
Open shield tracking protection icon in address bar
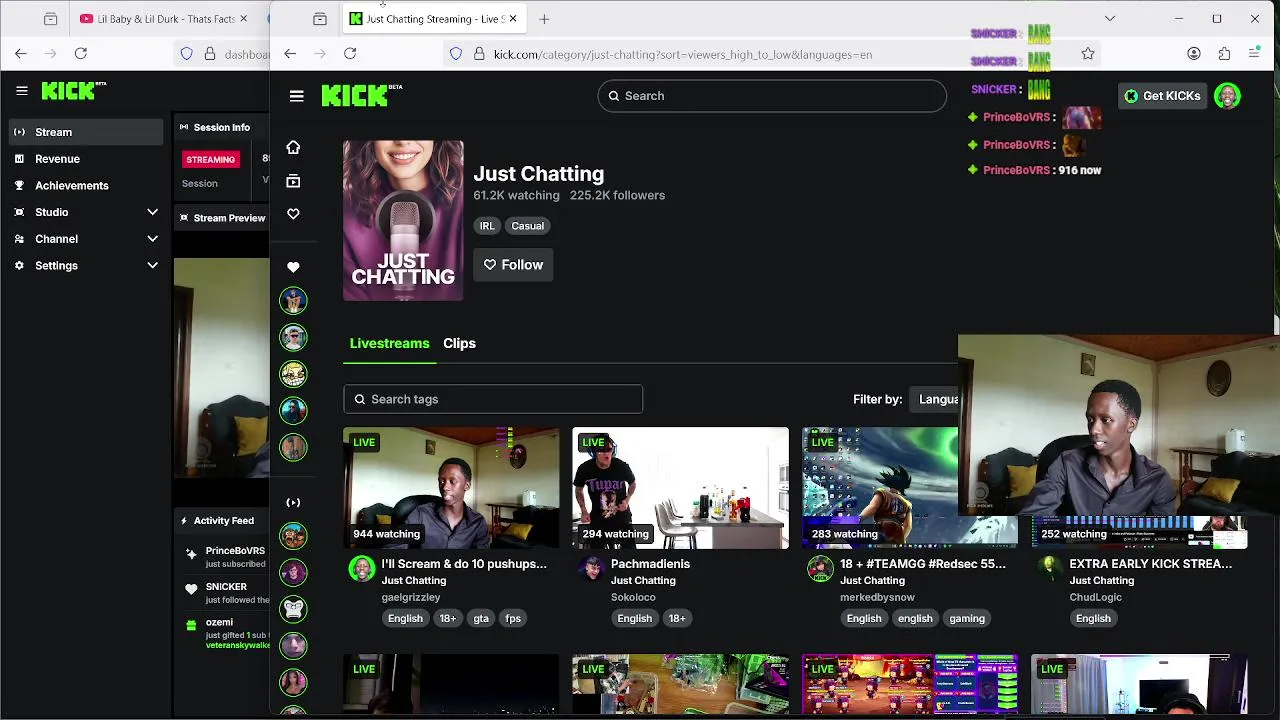click(x=456, y=54)
